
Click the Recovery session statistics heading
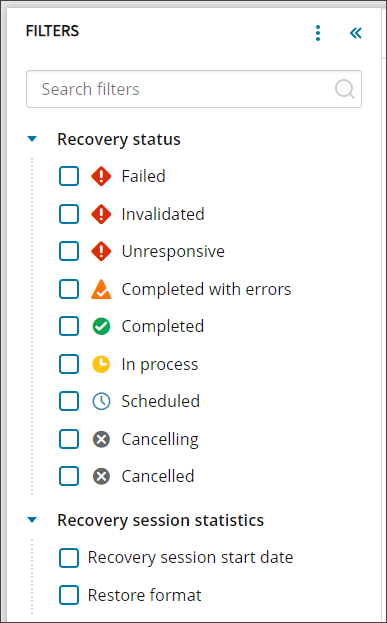point(161,520)
